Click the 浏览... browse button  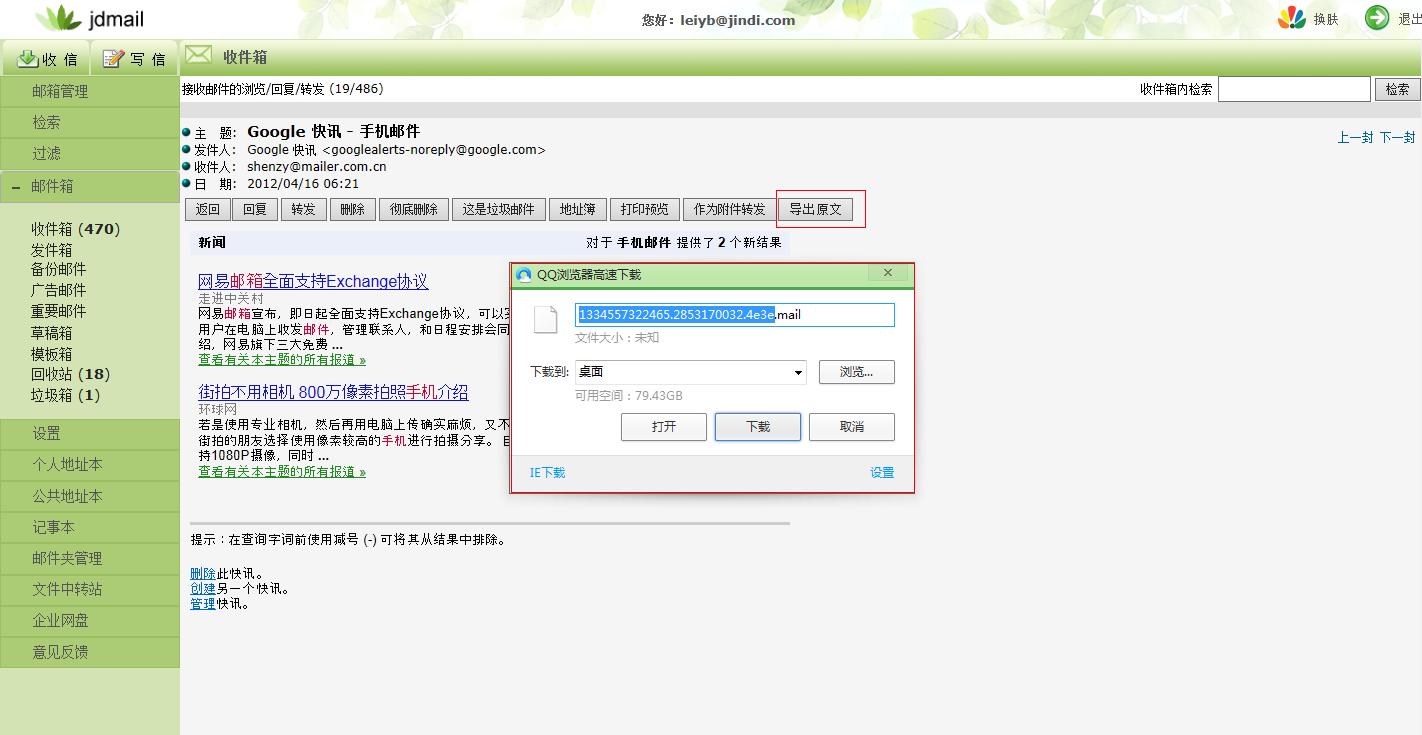(857, 372)
